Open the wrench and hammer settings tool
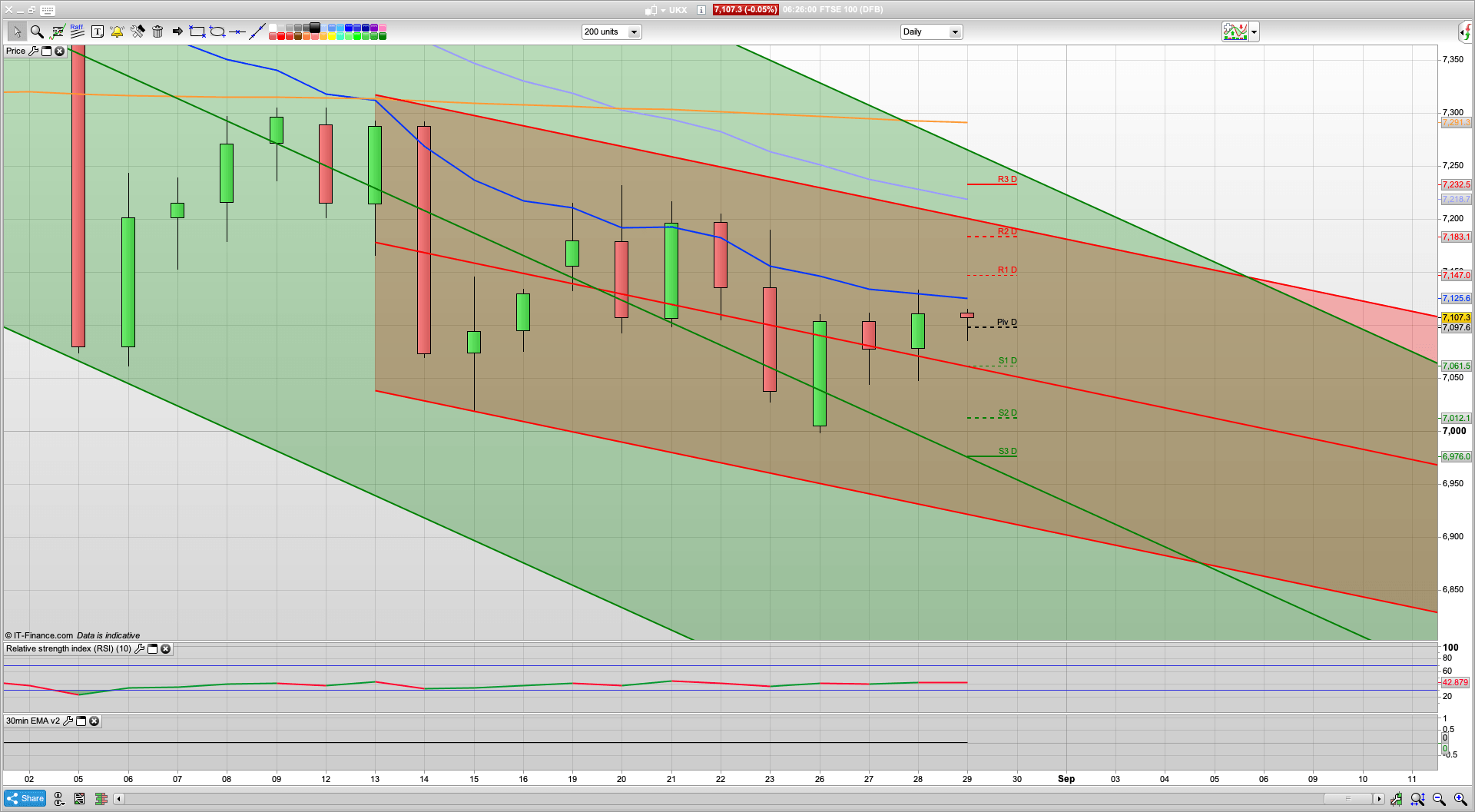This screenshot has height=812, width=1475. click(x=138, y=31)
